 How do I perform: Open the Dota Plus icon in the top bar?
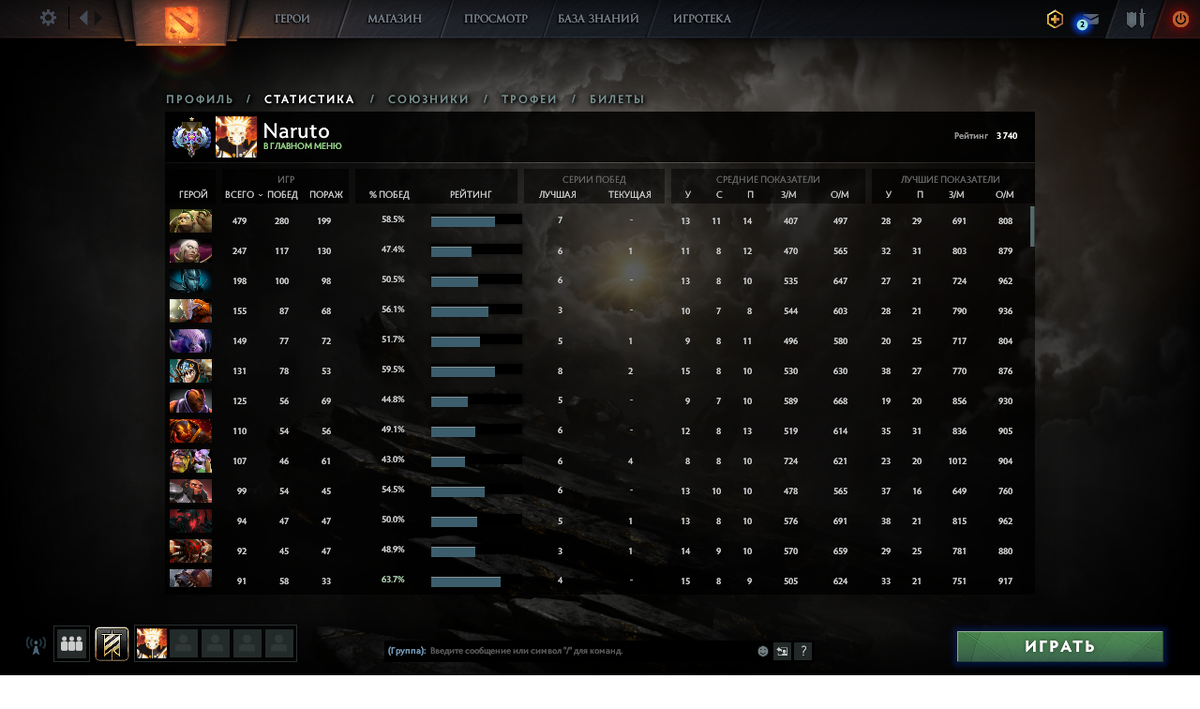coord(1054,18)
